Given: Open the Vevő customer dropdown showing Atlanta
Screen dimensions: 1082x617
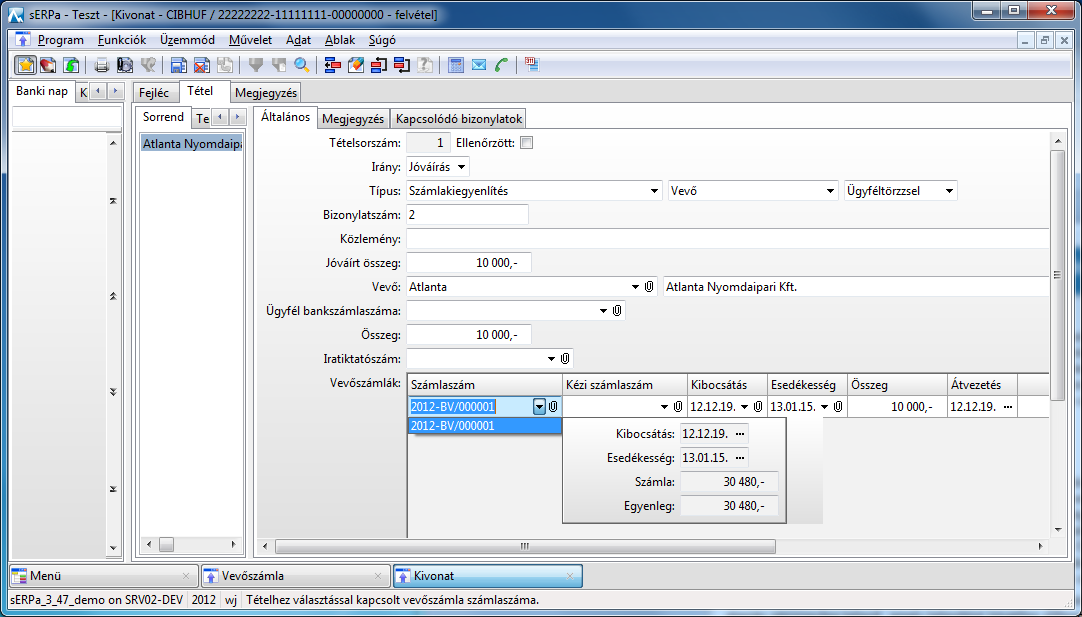Looking at the screenshot, I should point(635,287).
